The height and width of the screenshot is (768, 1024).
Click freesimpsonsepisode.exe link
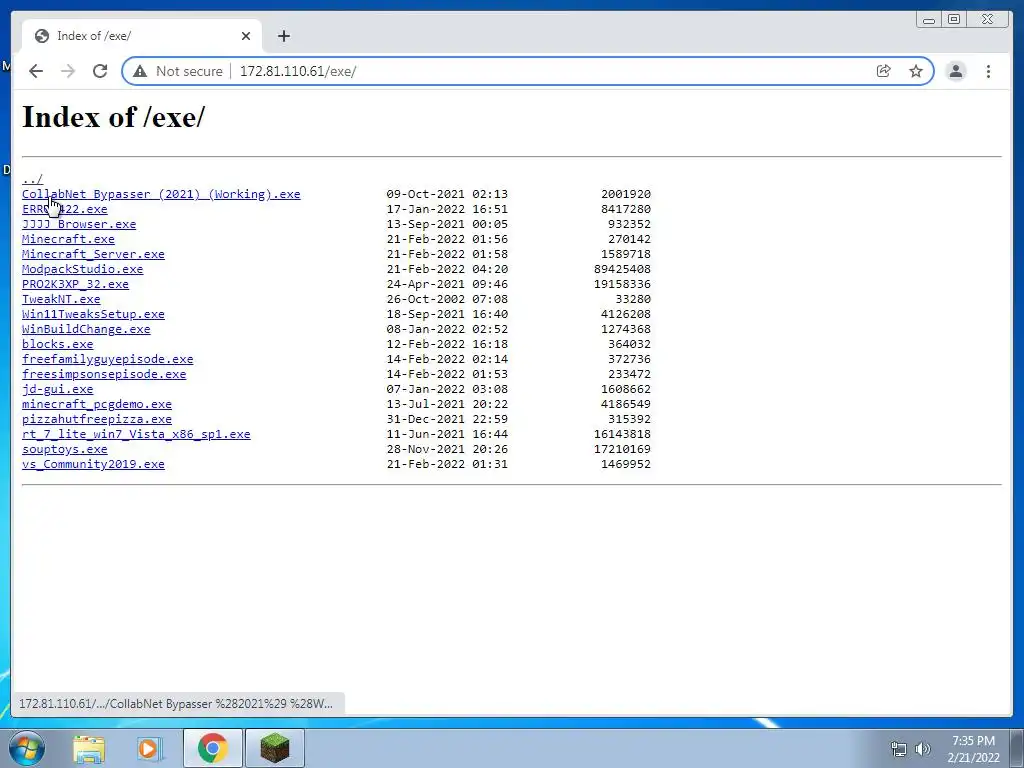click(x=104, y=374)
